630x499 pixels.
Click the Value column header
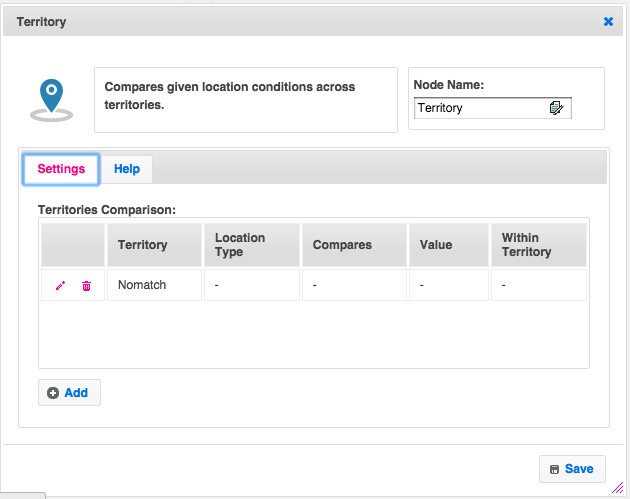coord(449,245)
